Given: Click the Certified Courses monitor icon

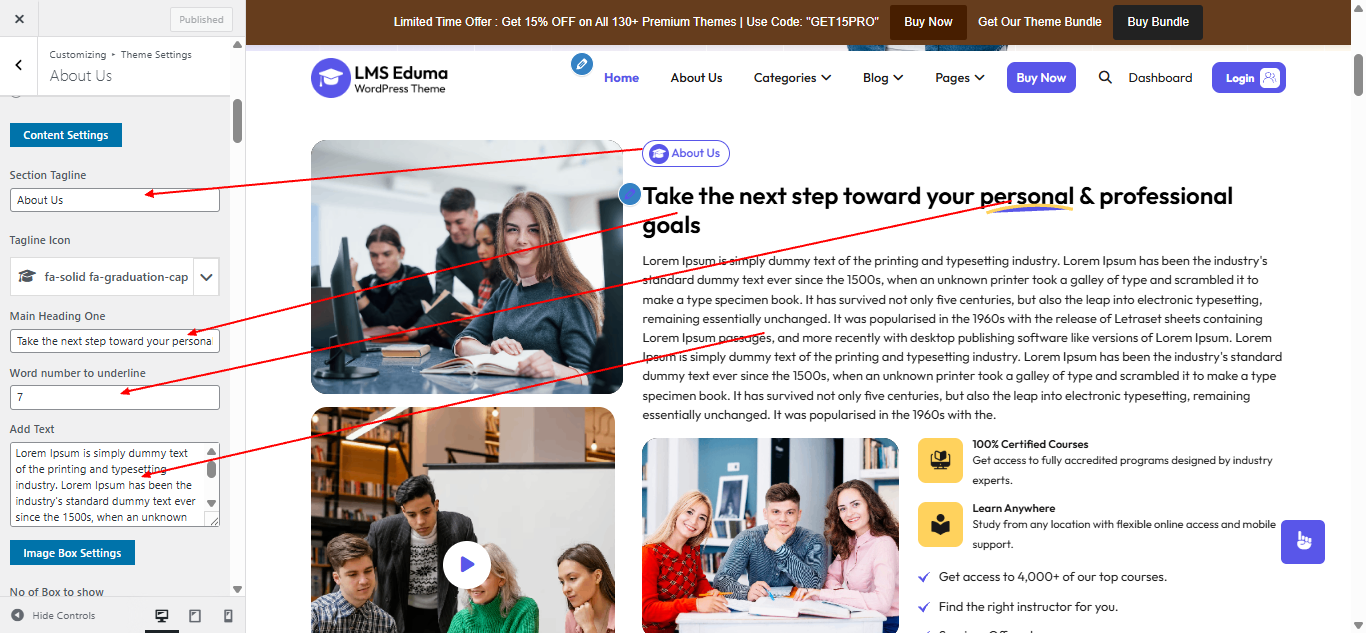Looking at the screenshot, I should click(x=940, y=460).
